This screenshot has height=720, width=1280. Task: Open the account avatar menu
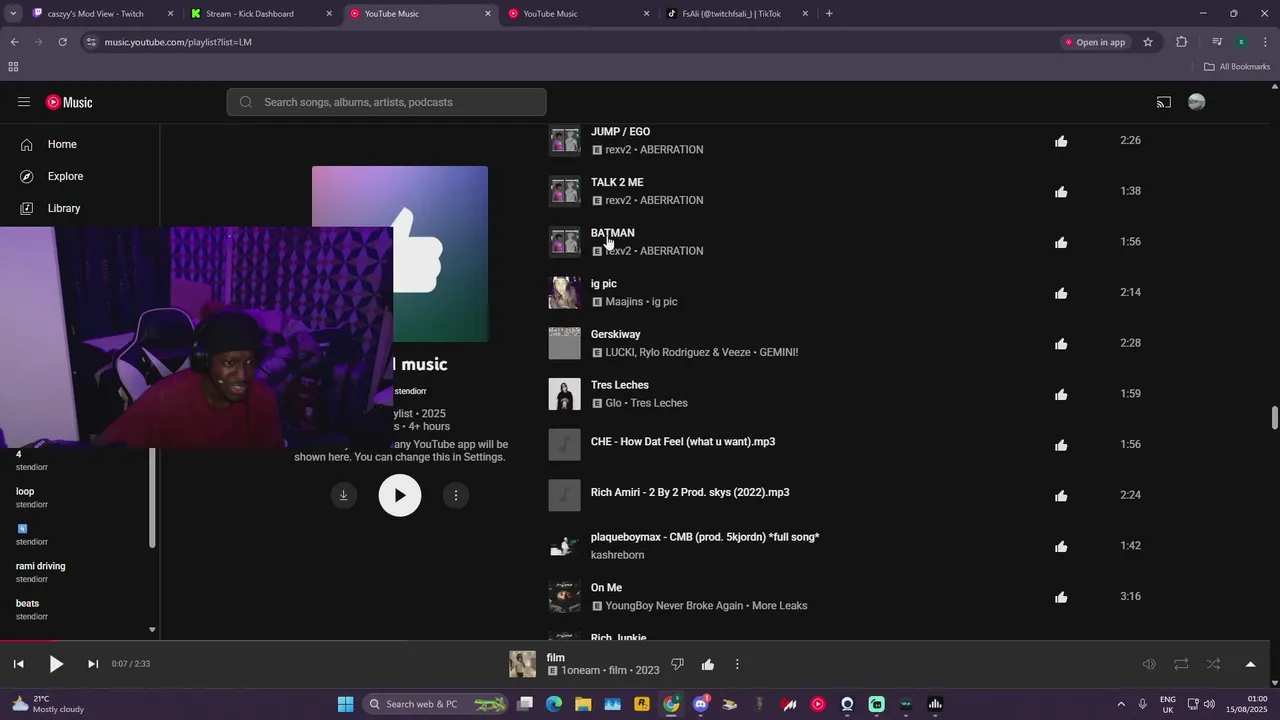1196,102
